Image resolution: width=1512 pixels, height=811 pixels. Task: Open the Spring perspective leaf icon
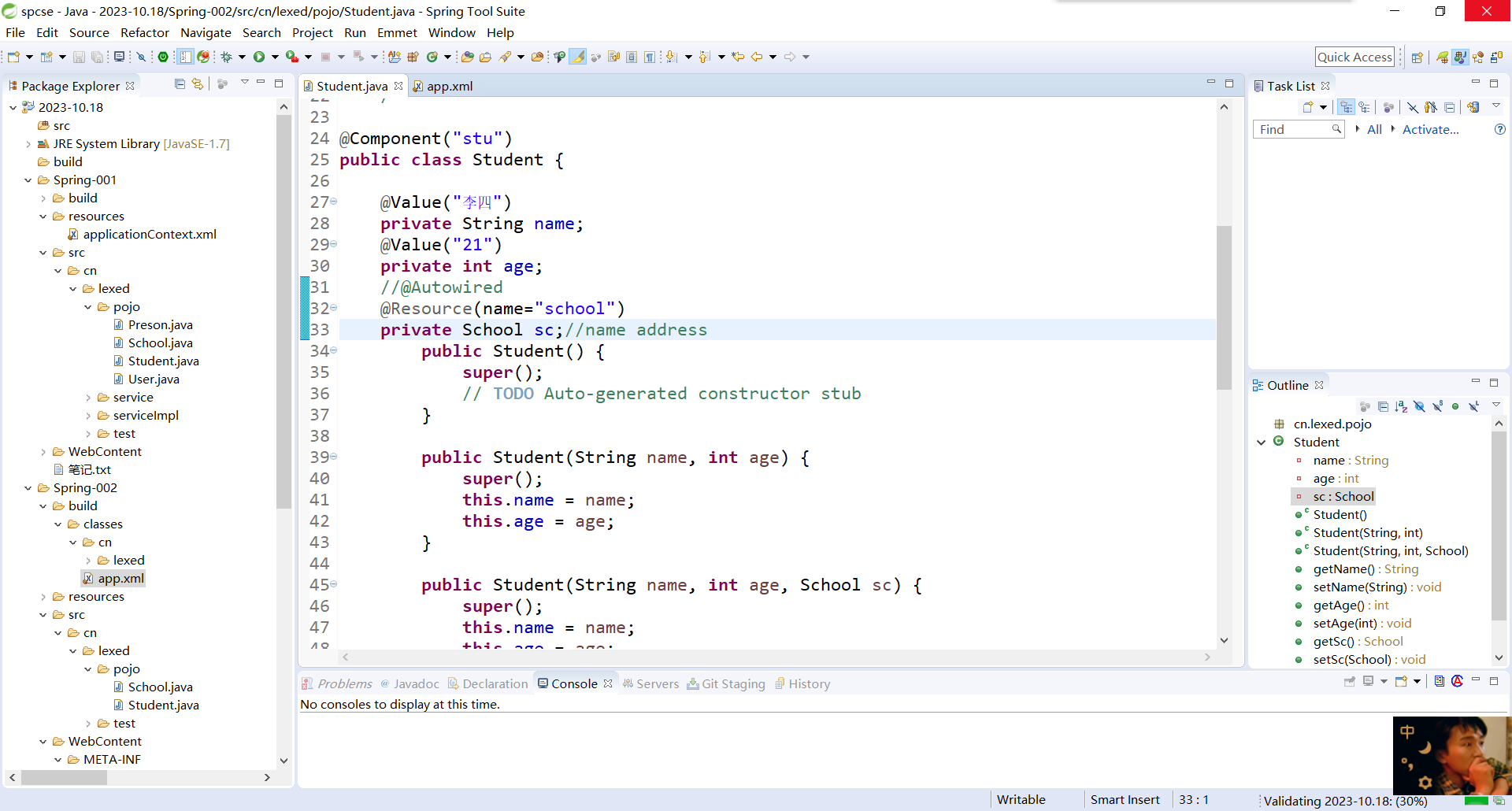[1442, 57]
